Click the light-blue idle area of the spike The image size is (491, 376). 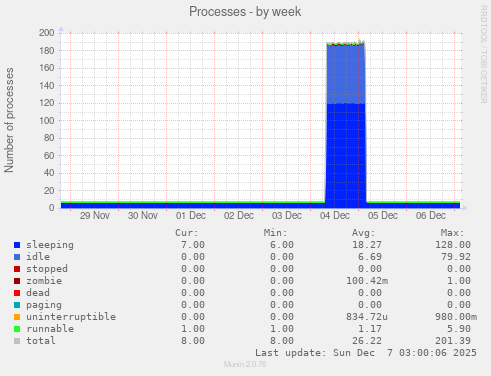346,74
